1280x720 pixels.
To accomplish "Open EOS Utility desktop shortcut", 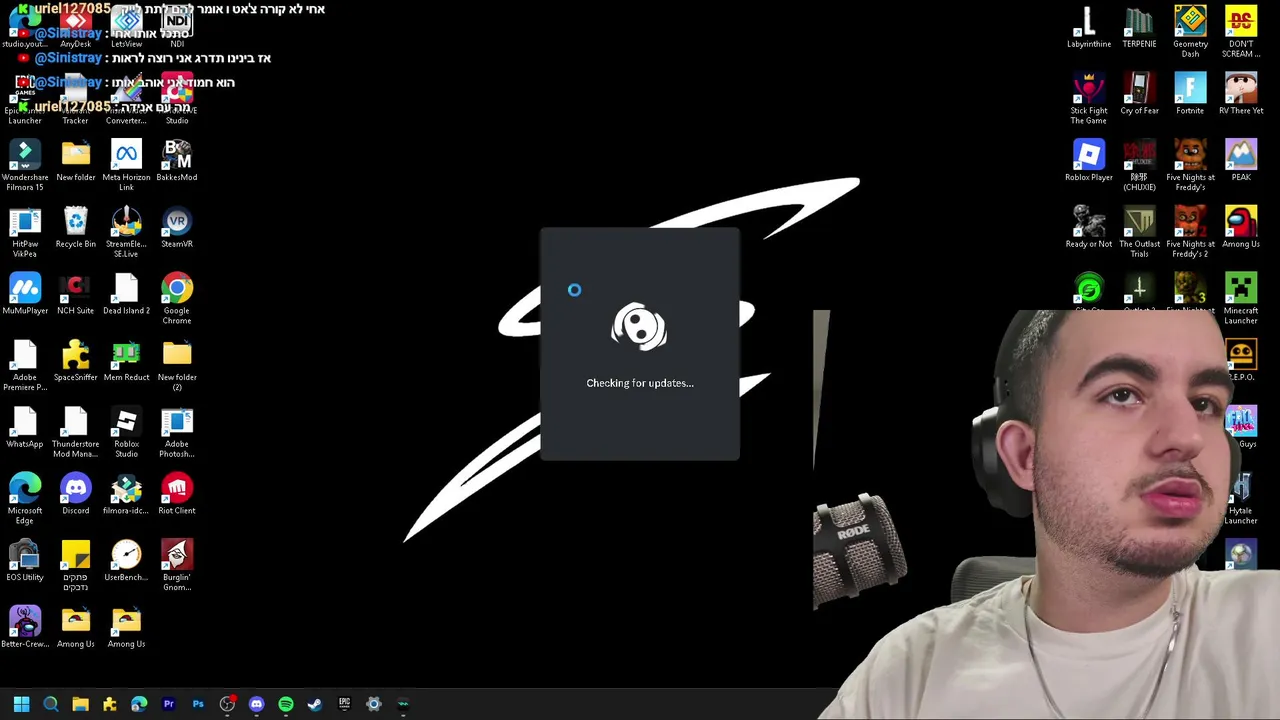I will (25, 560).
